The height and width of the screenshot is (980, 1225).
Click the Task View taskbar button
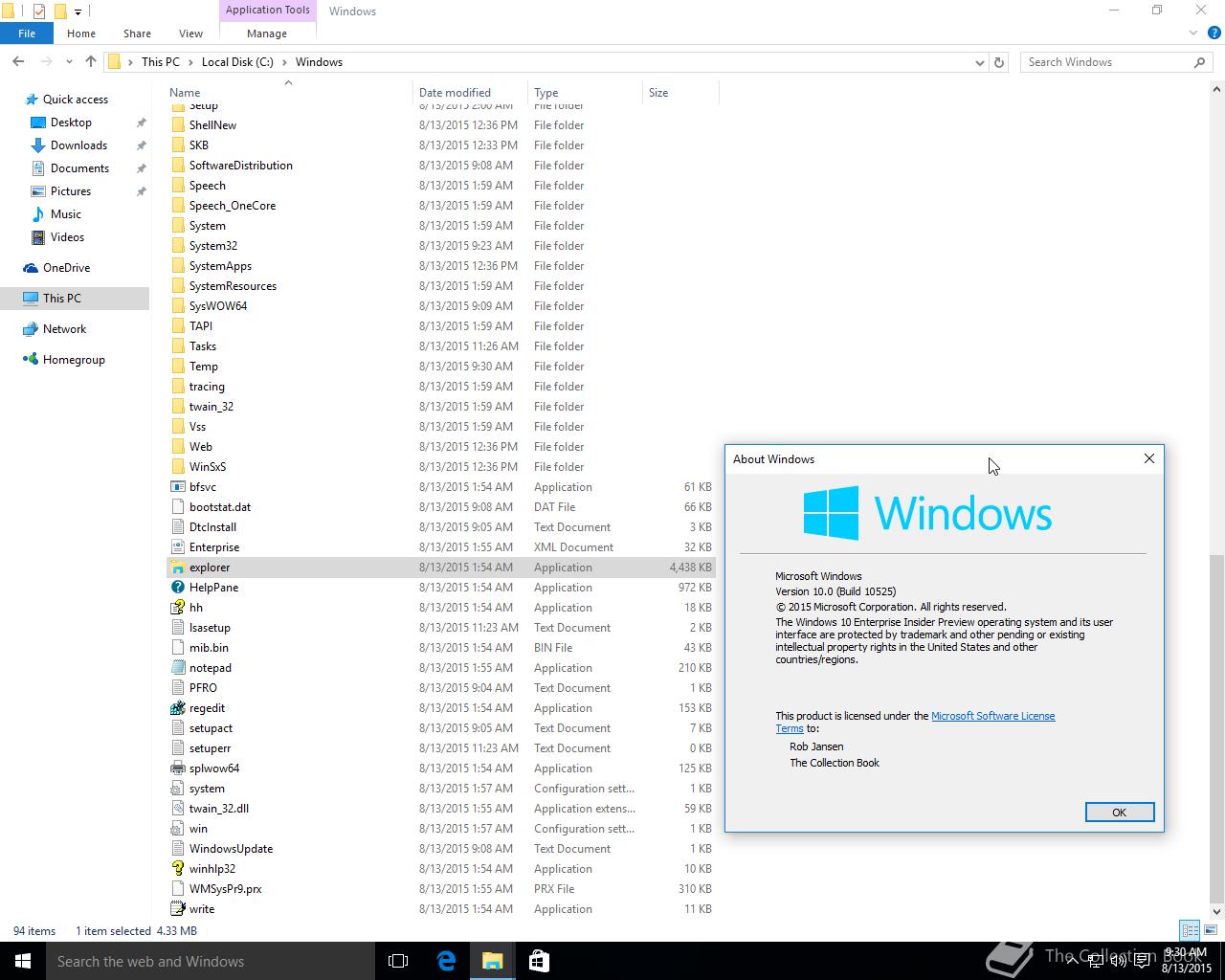(x=398, y=961)
